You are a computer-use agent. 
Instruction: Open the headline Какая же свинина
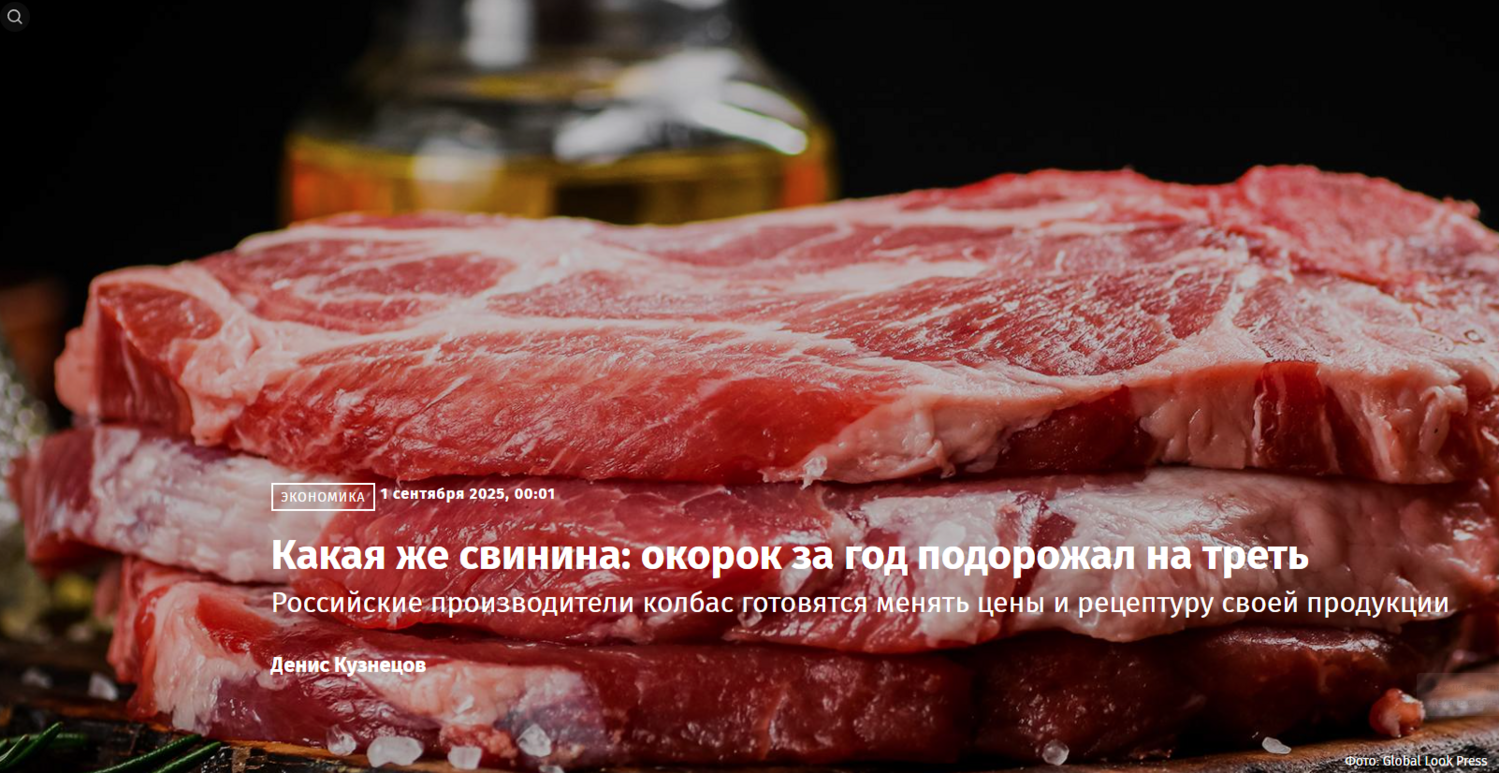[790, 556]
